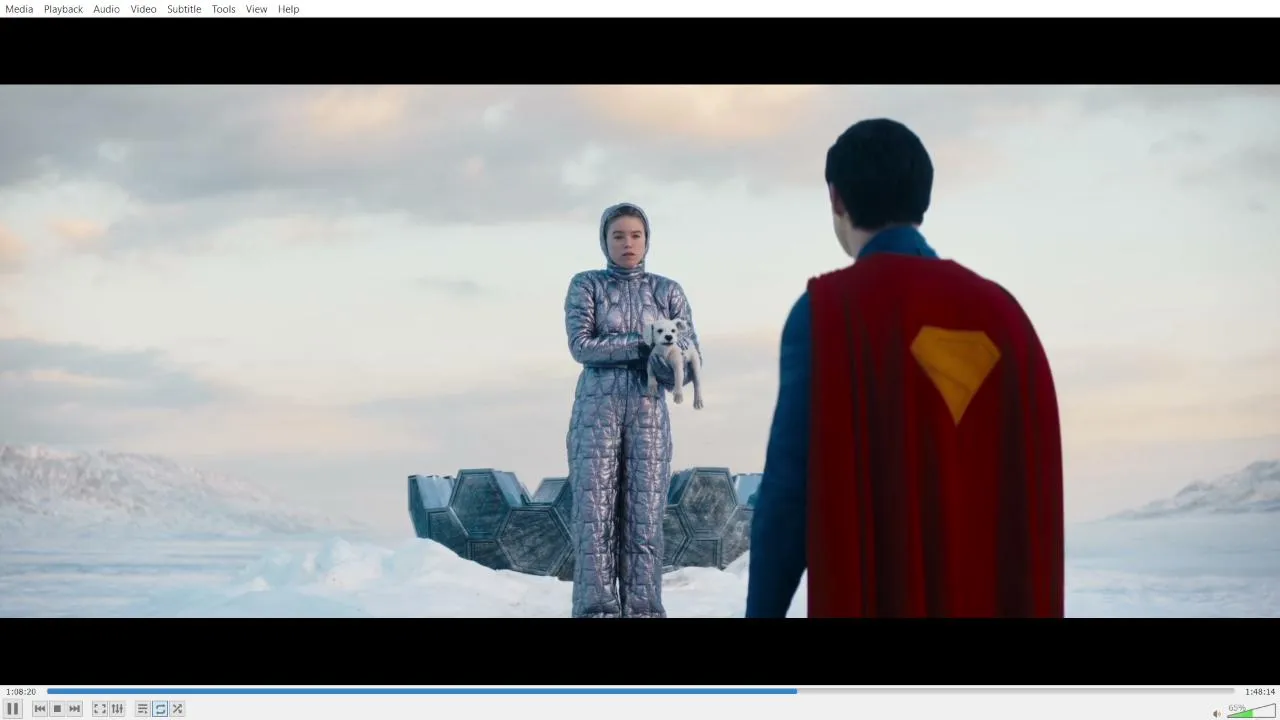Click the elapsed time 1:08:20
The image size is (1280, 720).
tap(21, 692)
